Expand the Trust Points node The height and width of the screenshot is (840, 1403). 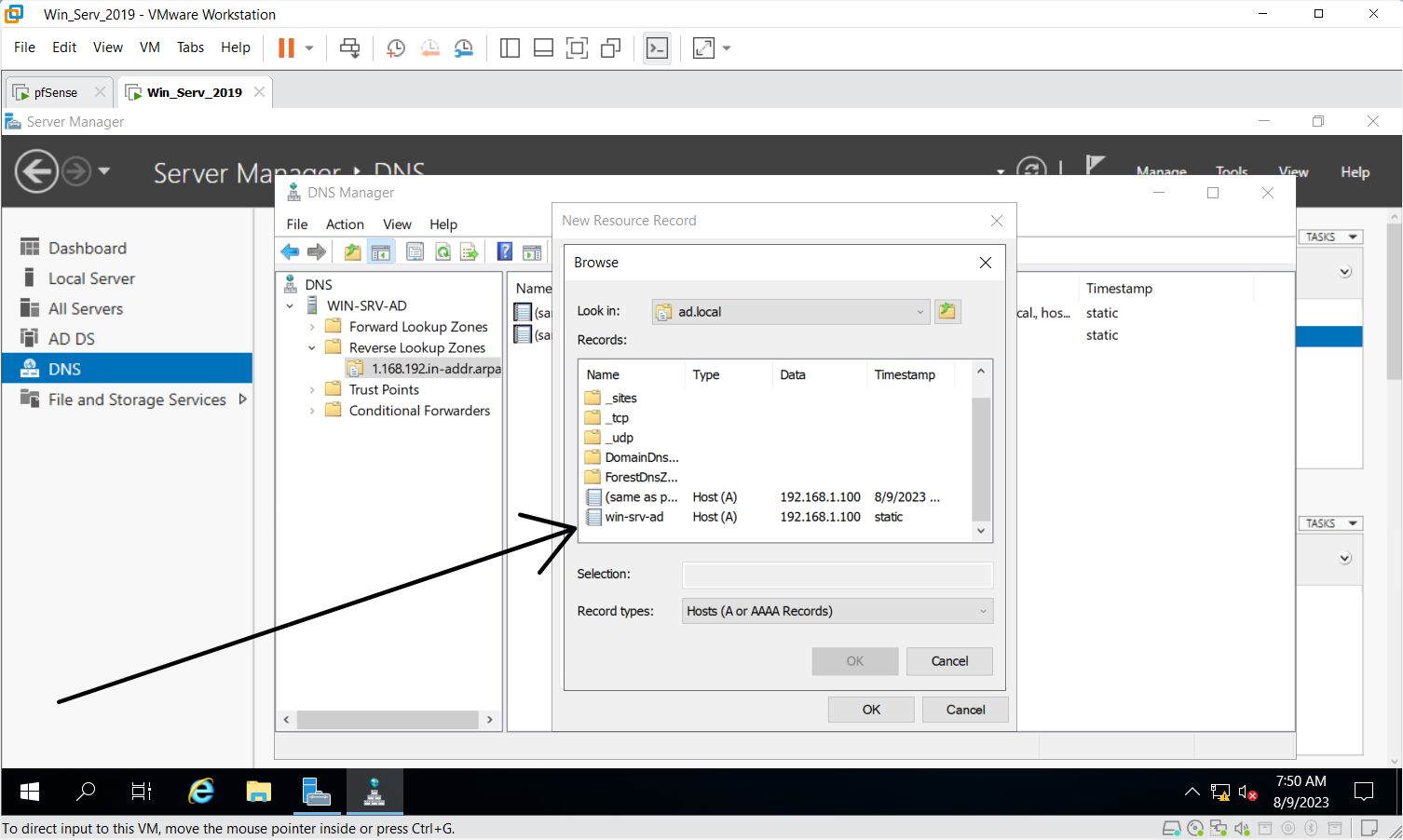(312, 390)
